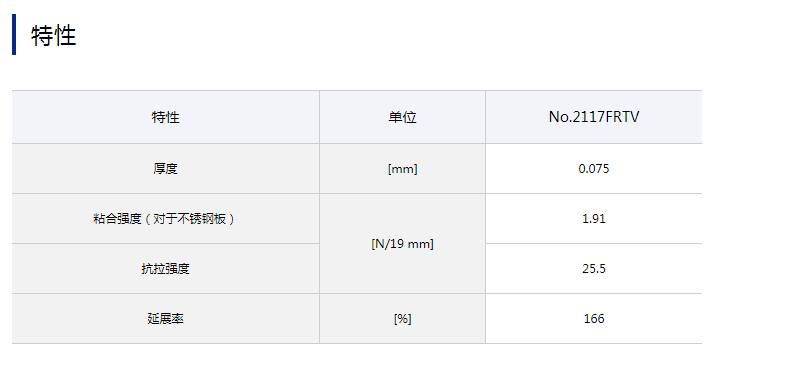Select the 抗拉强度 row label
801x369 pixels.
click(166, 269)
